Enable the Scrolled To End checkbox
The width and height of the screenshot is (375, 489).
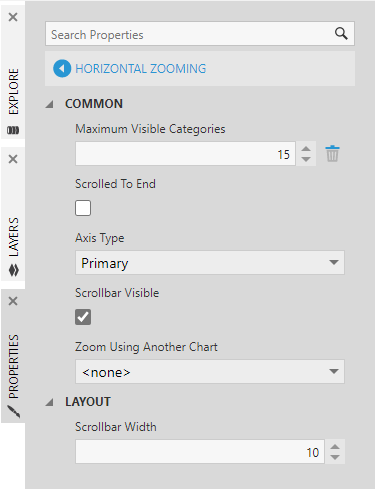point(83,208)
